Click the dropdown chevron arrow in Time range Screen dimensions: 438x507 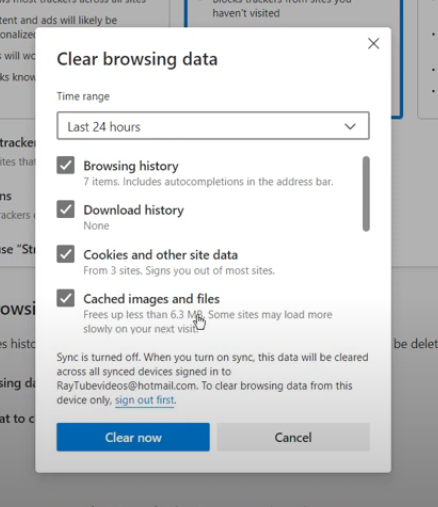click(350, 126)
